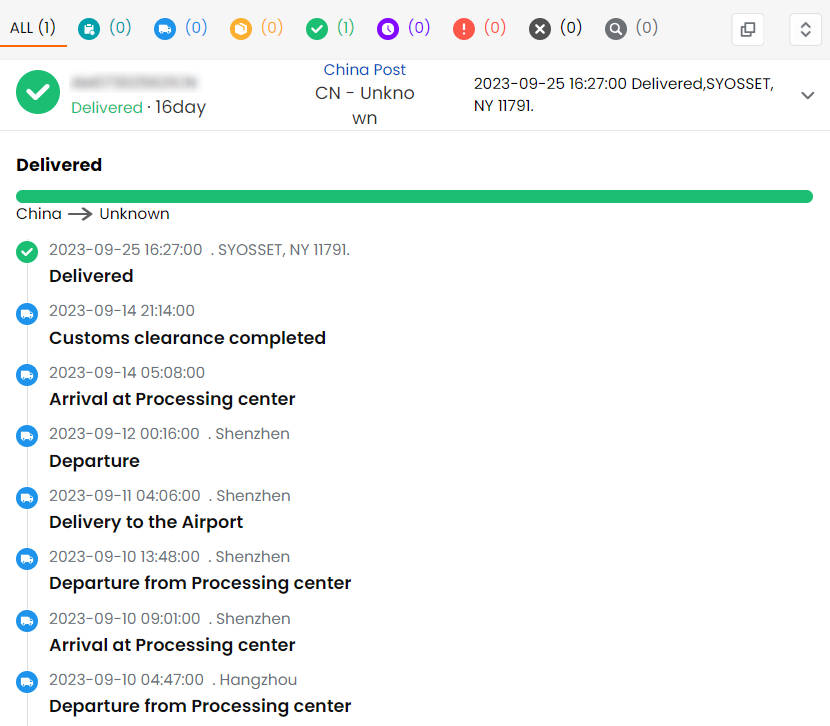
Task: Click the expand/collapse all arrows button
Action: [x=805, y=29]
